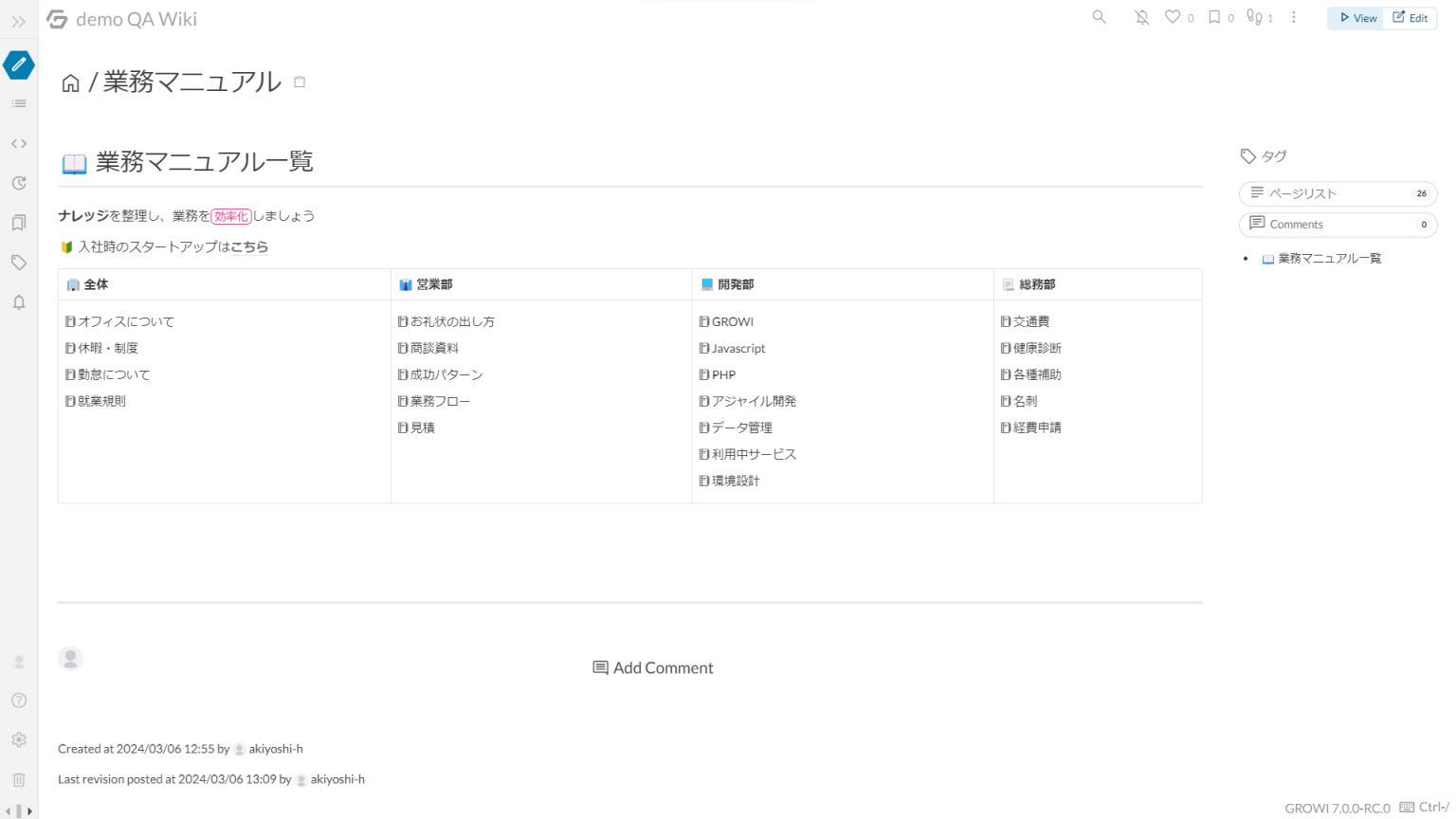Expand the ページリスト panel showing 26 pages
Image resolution: width=1456 pixels, height=819 pixels.
[x=1338, y=193]
